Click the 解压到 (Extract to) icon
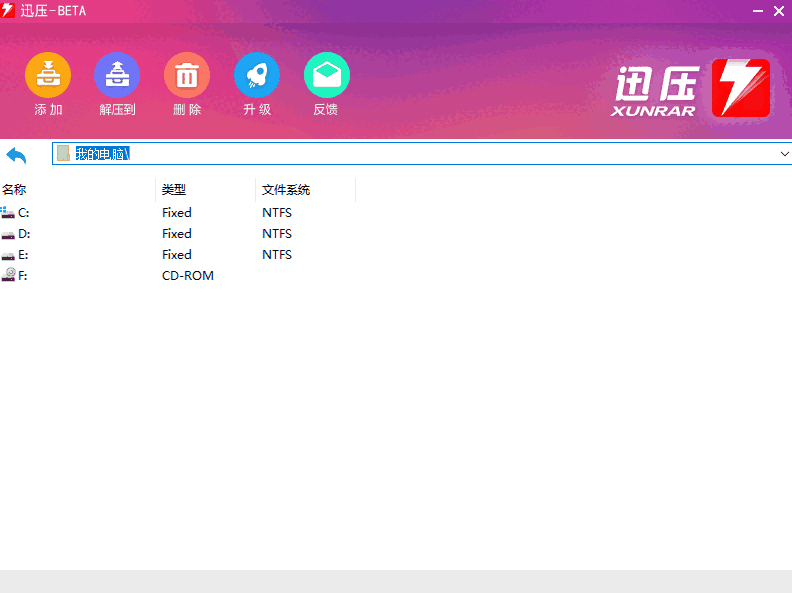This screenshot has width=792, height=593. (x=117, y=76)
